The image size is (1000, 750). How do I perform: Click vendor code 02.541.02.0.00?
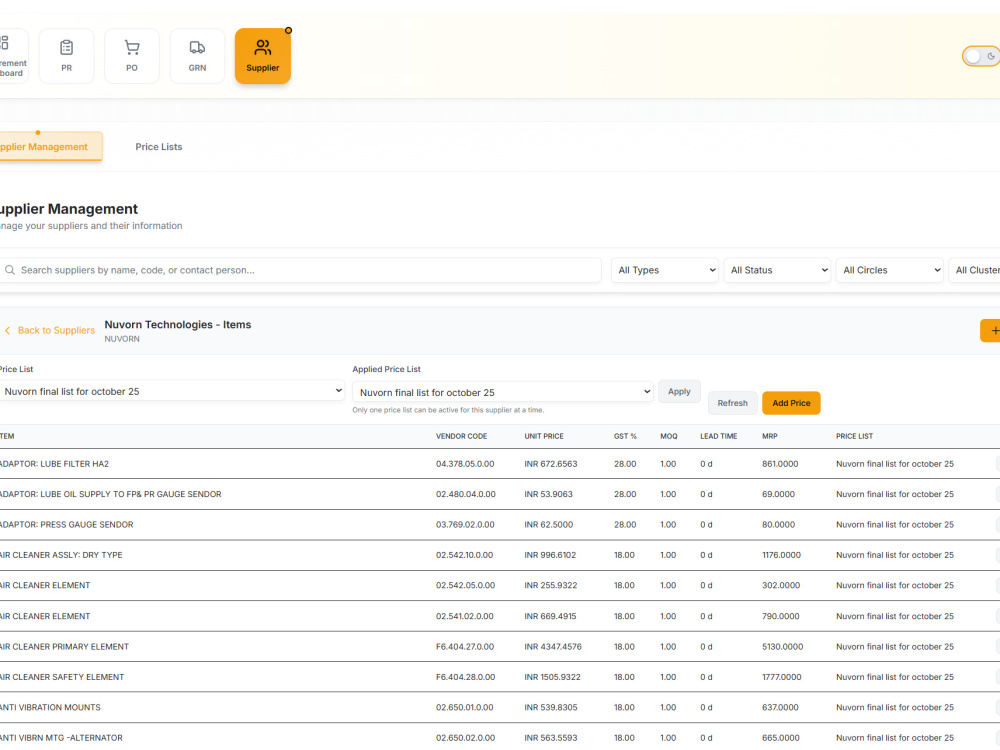464,616
